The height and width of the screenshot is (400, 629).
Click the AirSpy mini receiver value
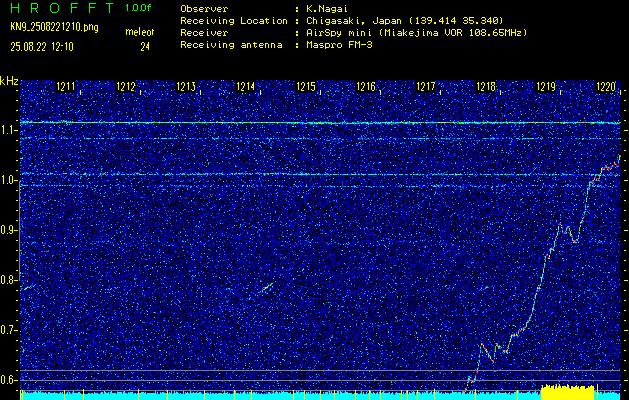(416, 33)
